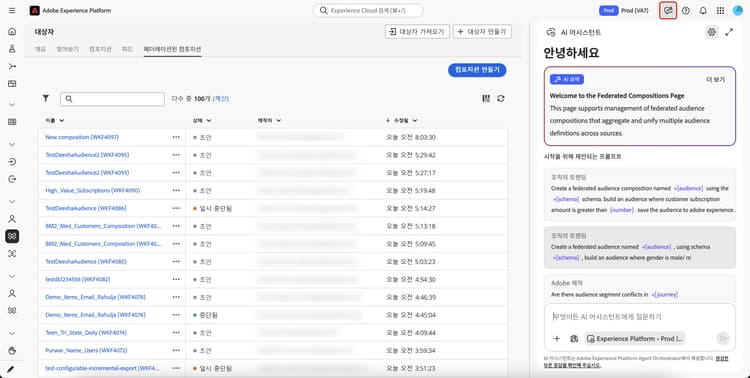750x378 pixels.
Task: Go to Home in the sidebar
Action: [x=12, y=32]
